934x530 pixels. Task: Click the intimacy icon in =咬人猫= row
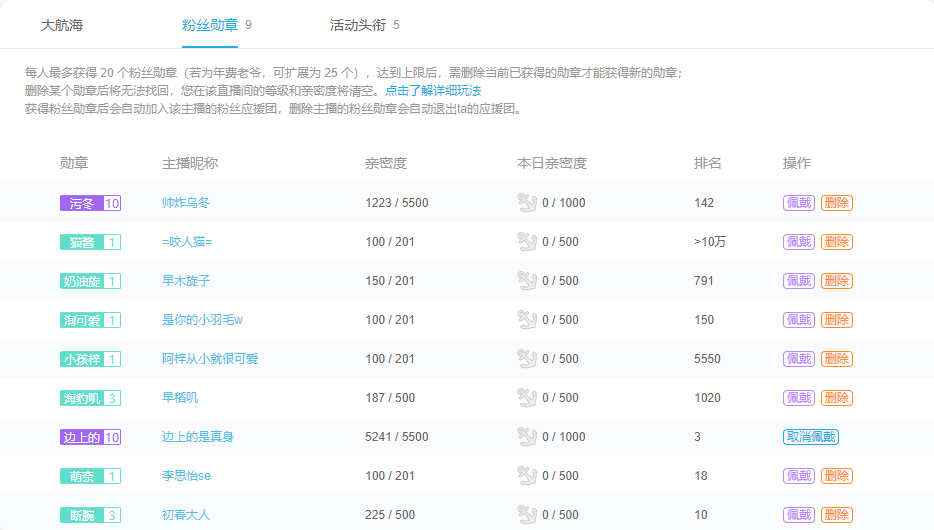pos(527,242)
